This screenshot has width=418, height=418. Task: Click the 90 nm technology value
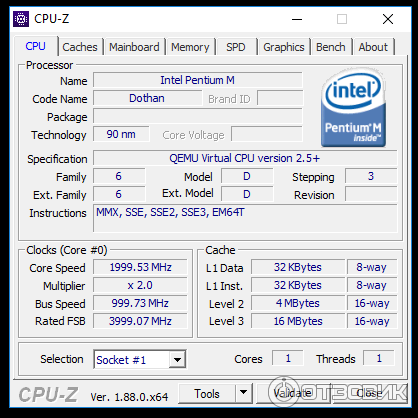(x=121, y=134)
